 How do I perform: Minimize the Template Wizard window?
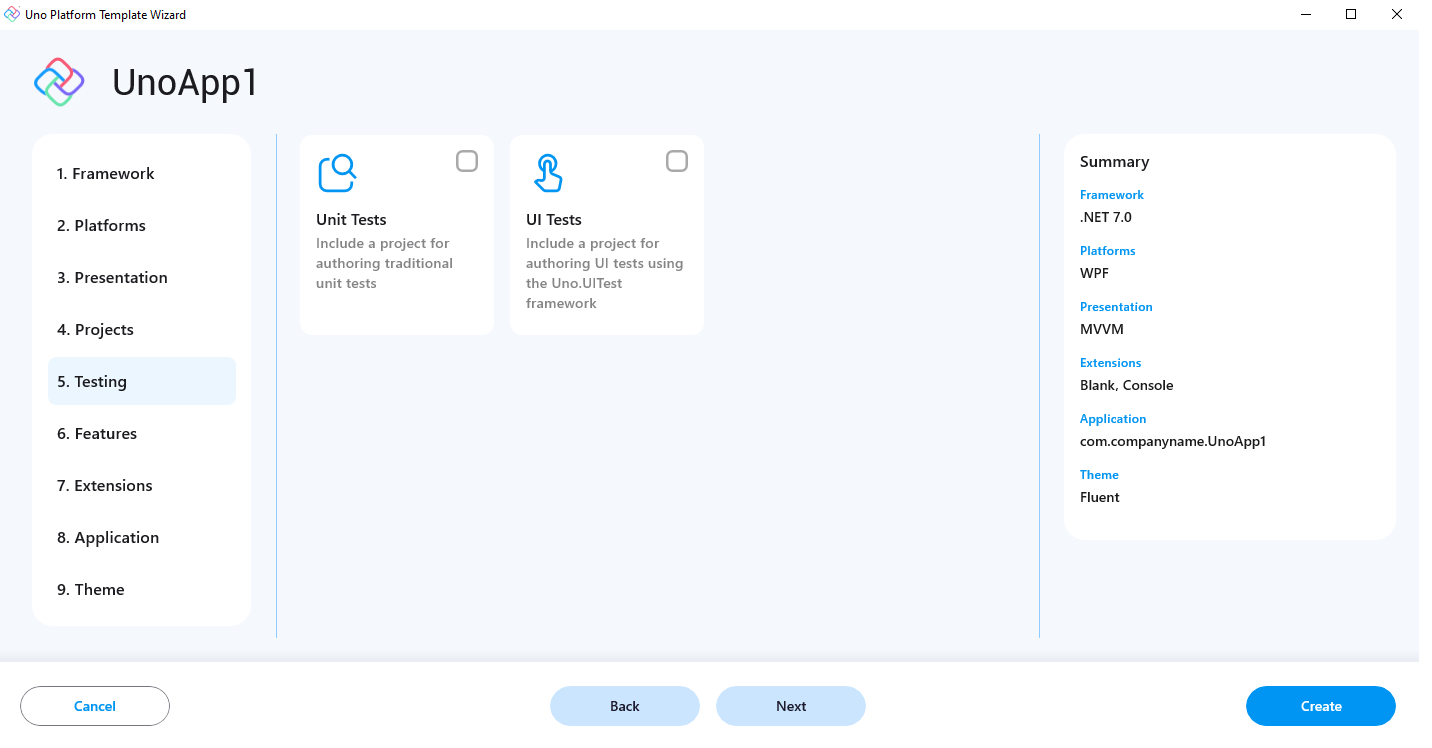(x=1305, y=14)
